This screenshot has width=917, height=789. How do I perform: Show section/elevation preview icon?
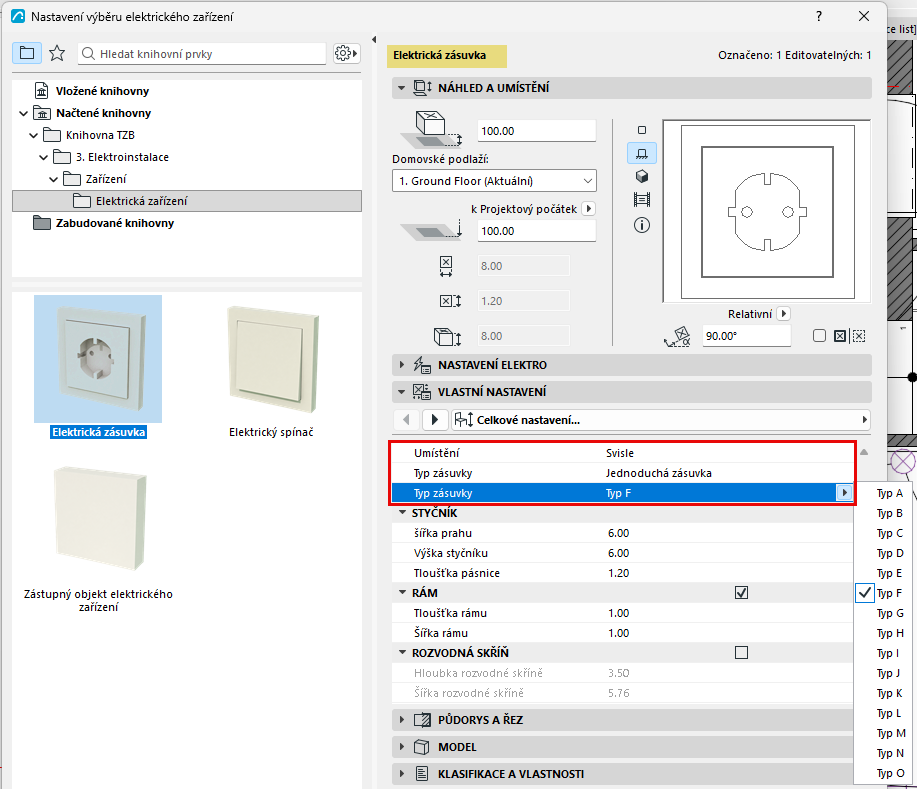pyautogui.click(x=642, y=200)
